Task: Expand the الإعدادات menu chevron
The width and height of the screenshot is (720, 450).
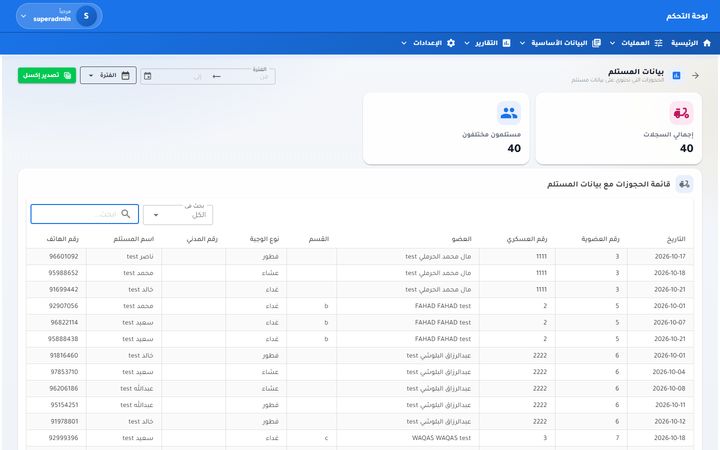Action: (404, 43)
